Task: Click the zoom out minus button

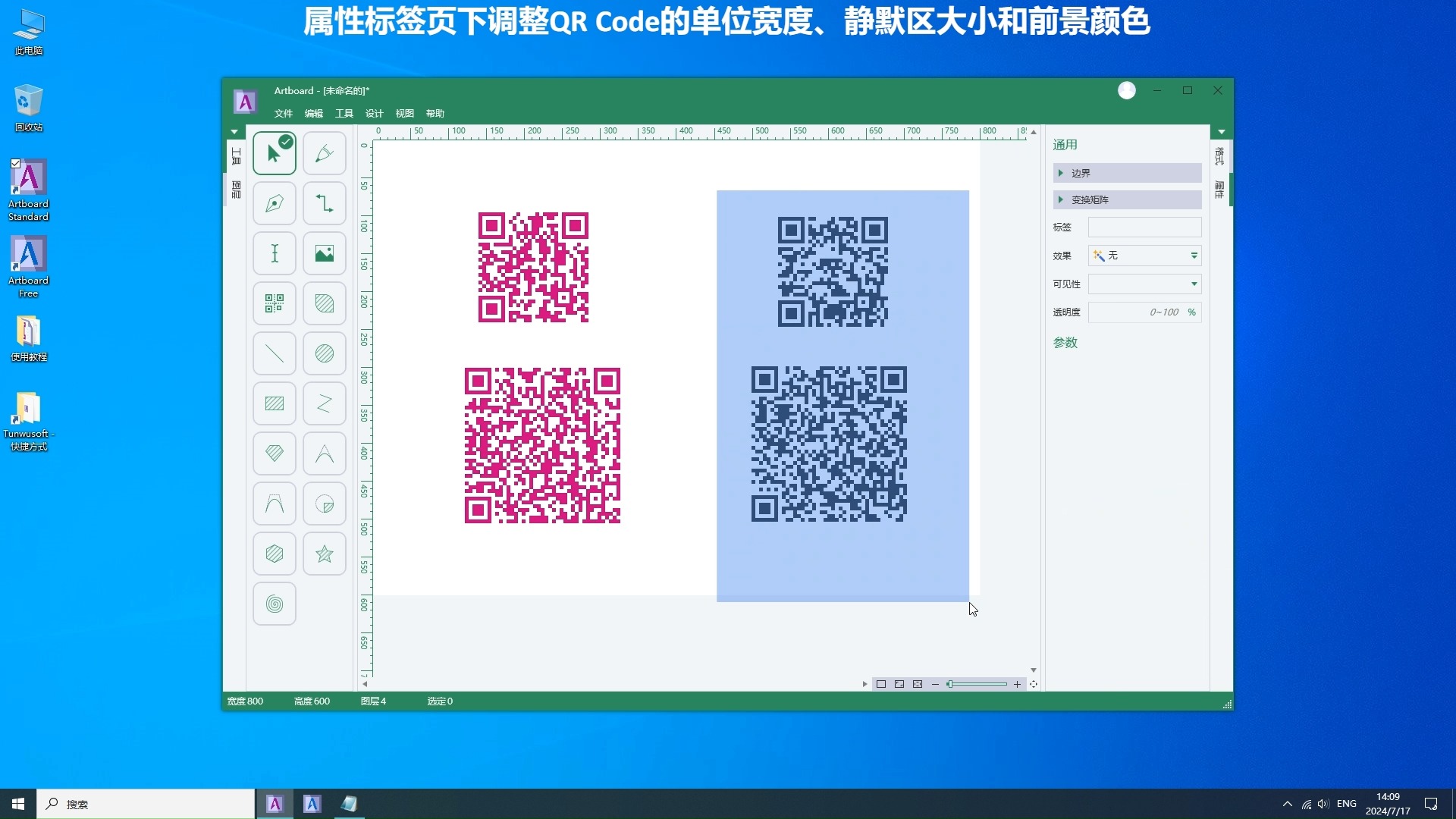Action: point(935,684)
